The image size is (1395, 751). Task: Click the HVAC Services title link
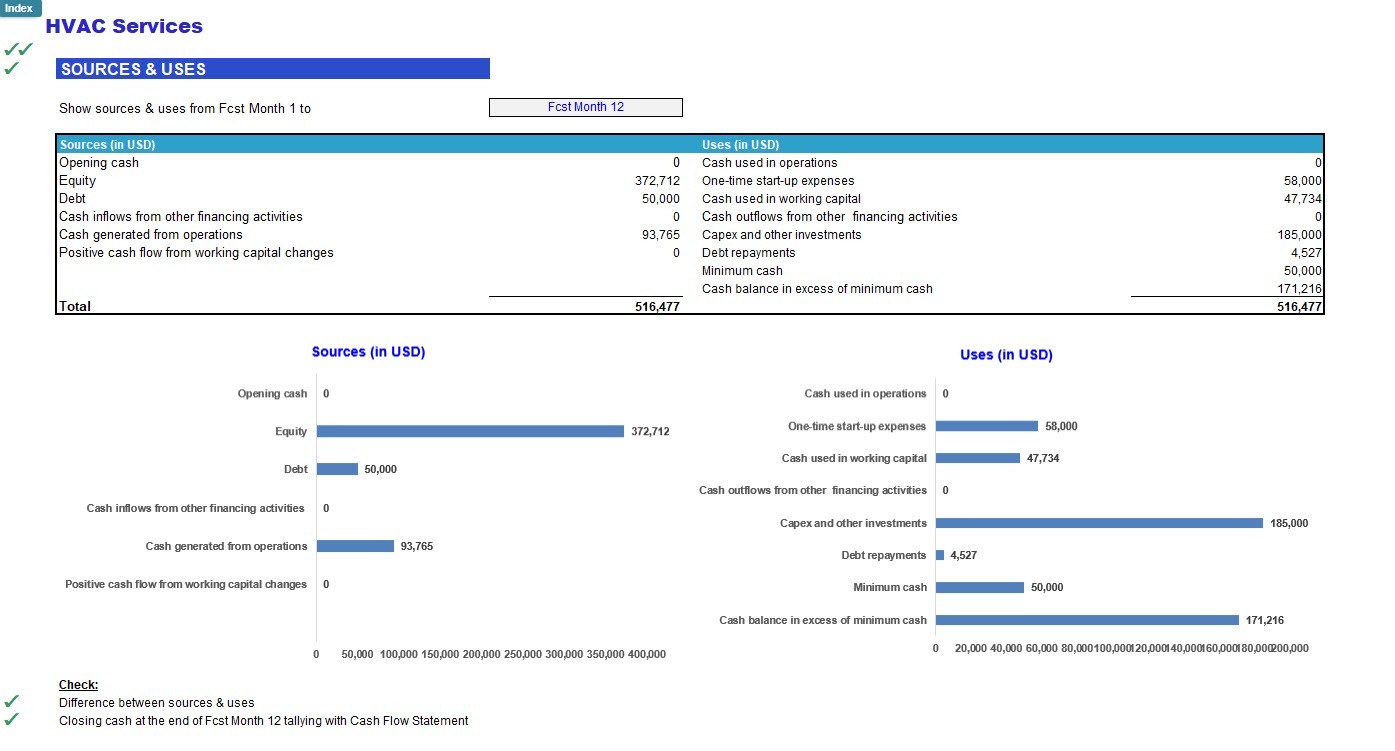click(x=124, y=26)
